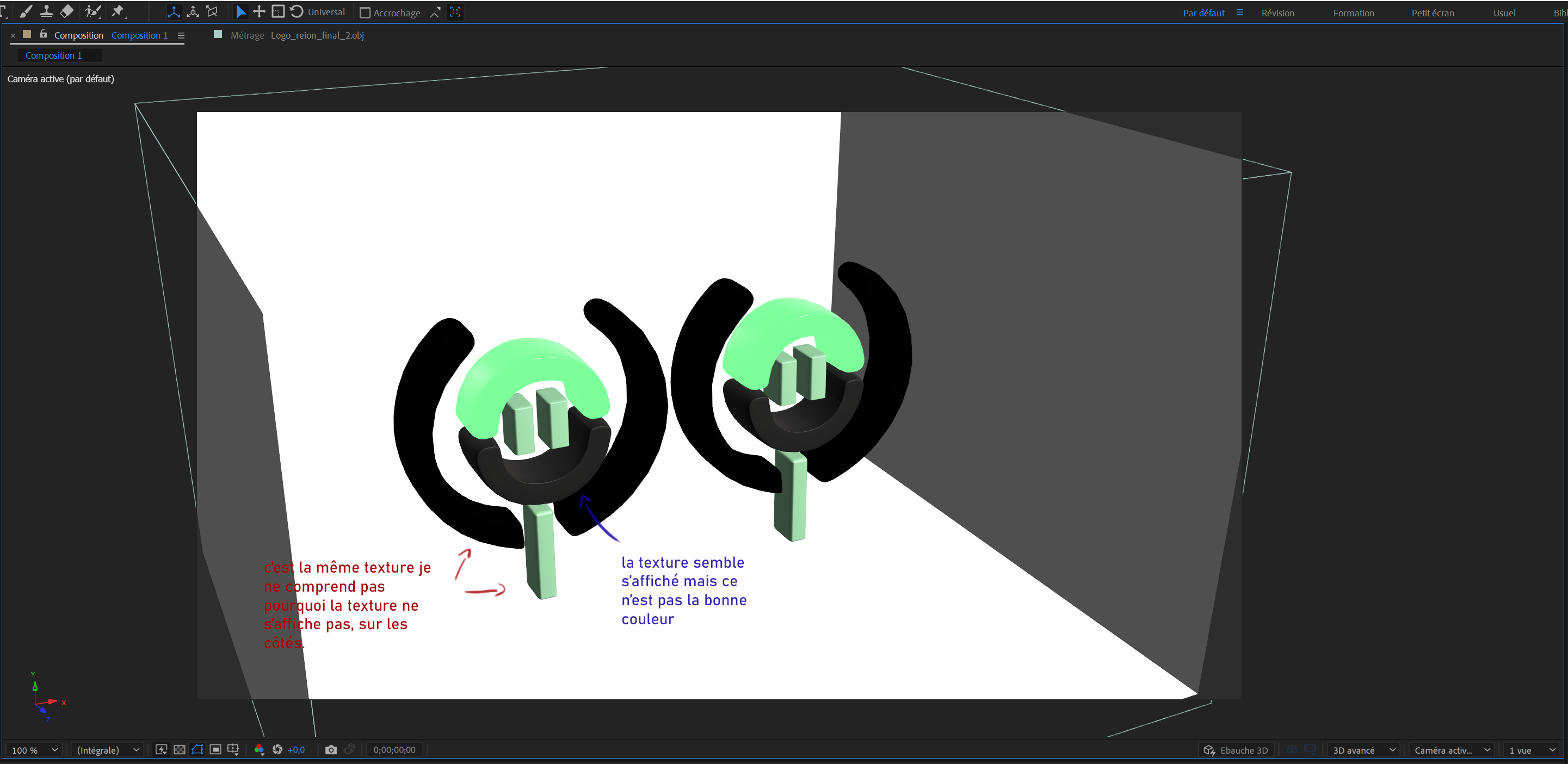The image size is (1568, 764).
Task: Toggle mask and shape path visibility
Action: pyautogui.click(x=197, y=749)
